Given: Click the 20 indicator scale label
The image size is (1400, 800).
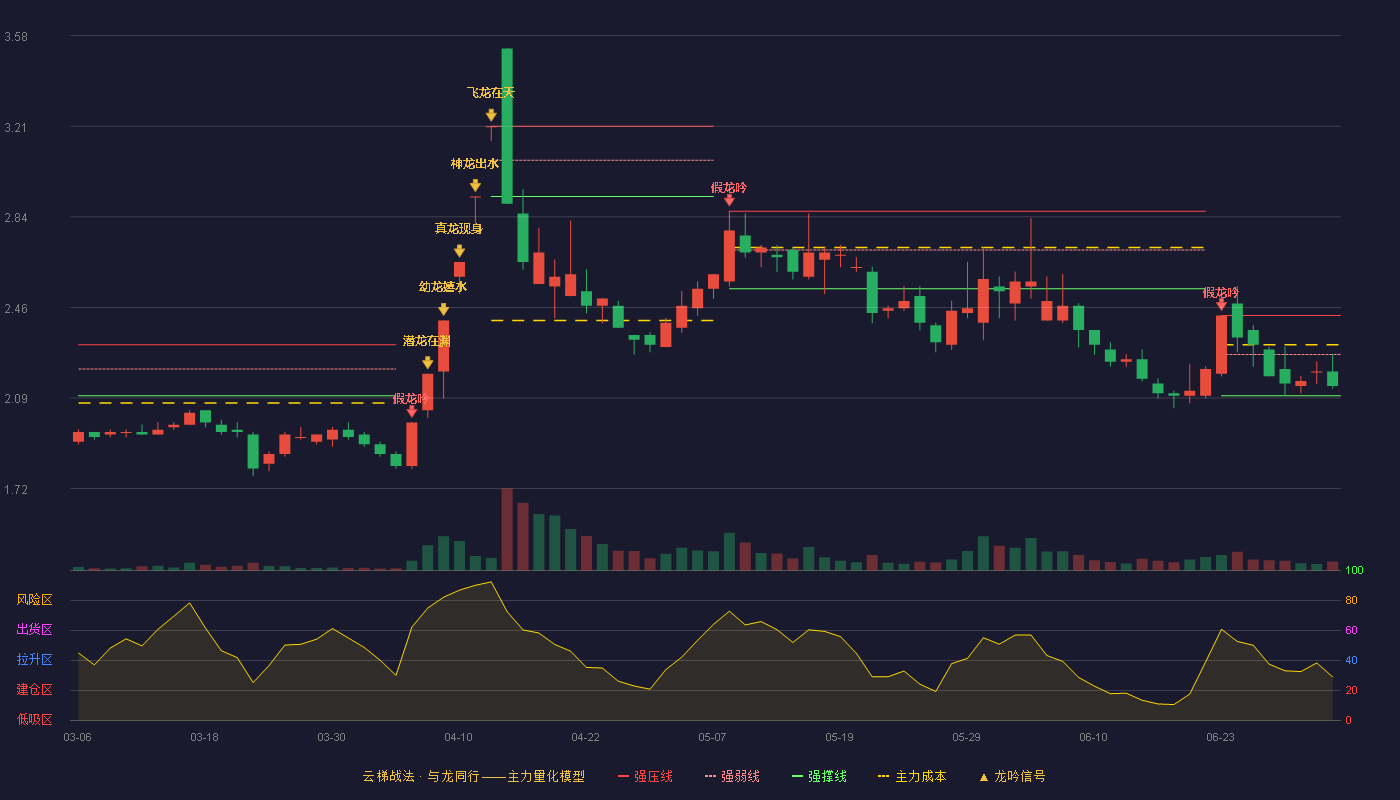Looking at the screenshot, I should 1351,690.
